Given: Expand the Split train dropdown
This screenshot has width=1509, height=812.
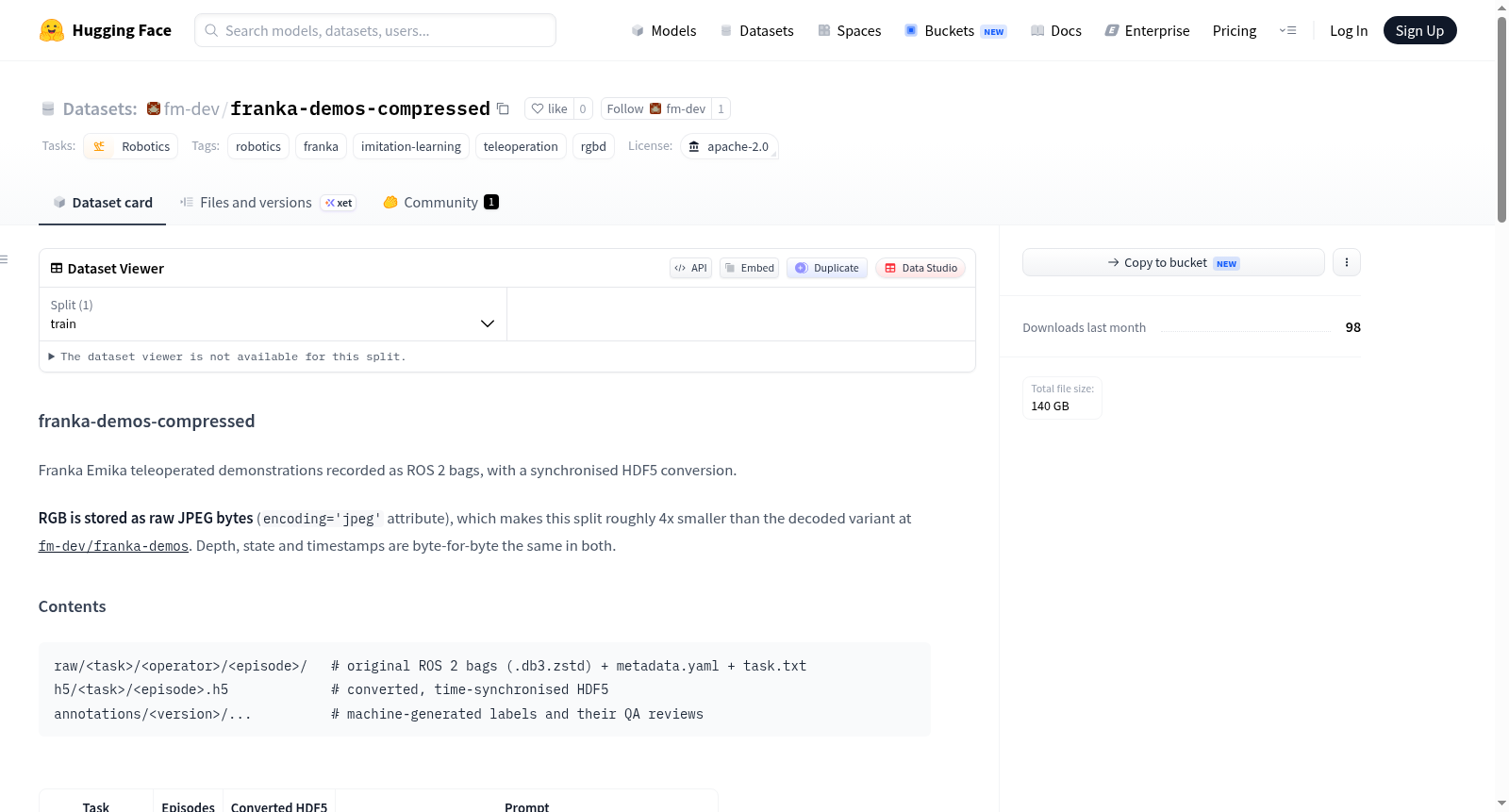Looking at the screenshot, I should tap(273, 314).
